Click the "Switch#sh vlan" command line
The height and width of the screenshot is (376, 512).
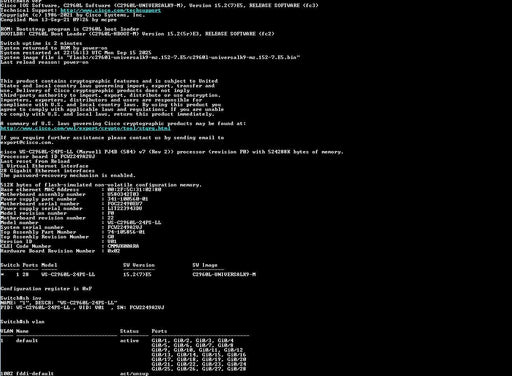pos(22,322)
